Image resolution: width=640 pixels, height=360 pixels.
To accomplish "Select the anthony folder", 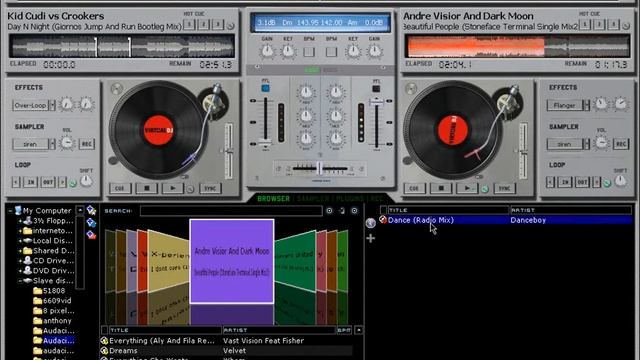I will click(52, 321).
